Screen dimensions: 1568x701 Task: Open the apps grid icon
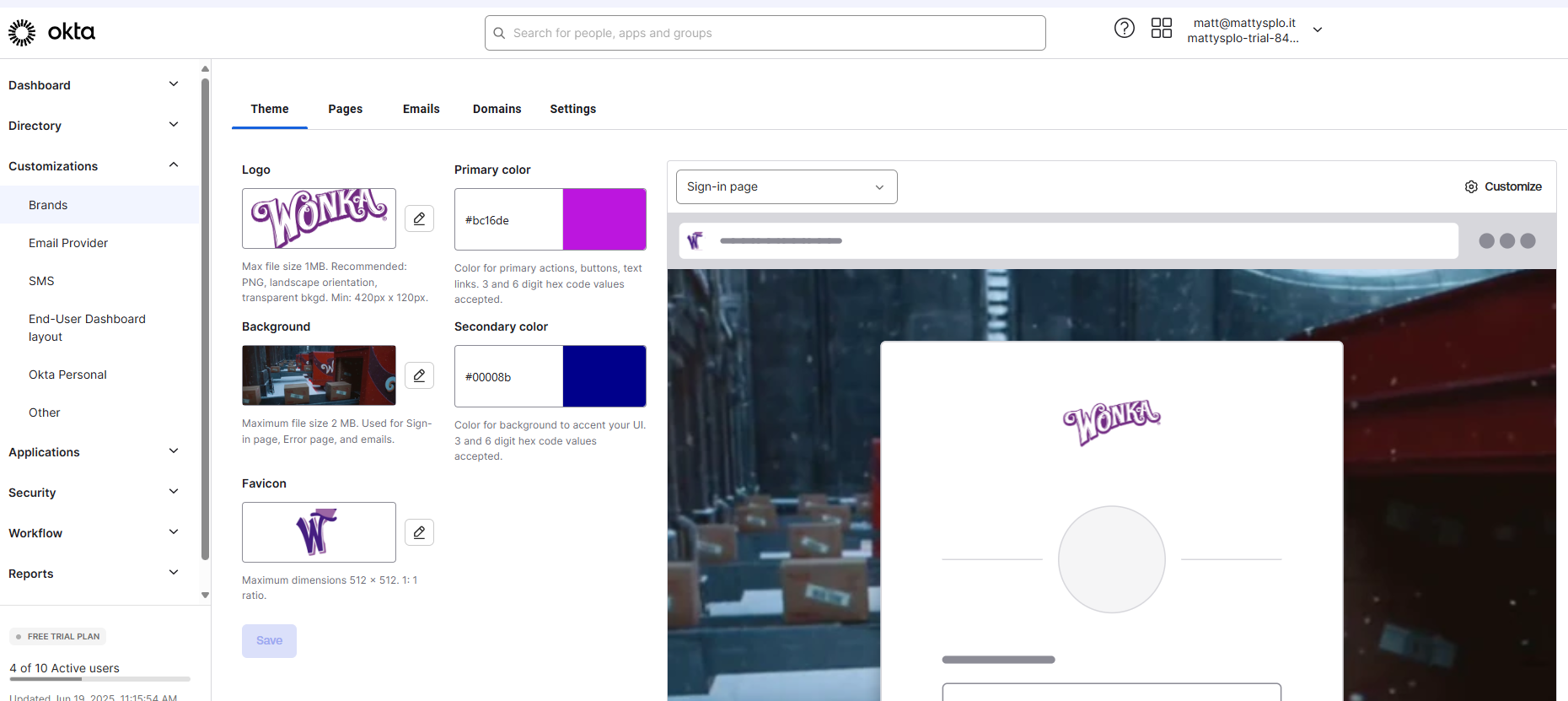tap(1161, 29)
